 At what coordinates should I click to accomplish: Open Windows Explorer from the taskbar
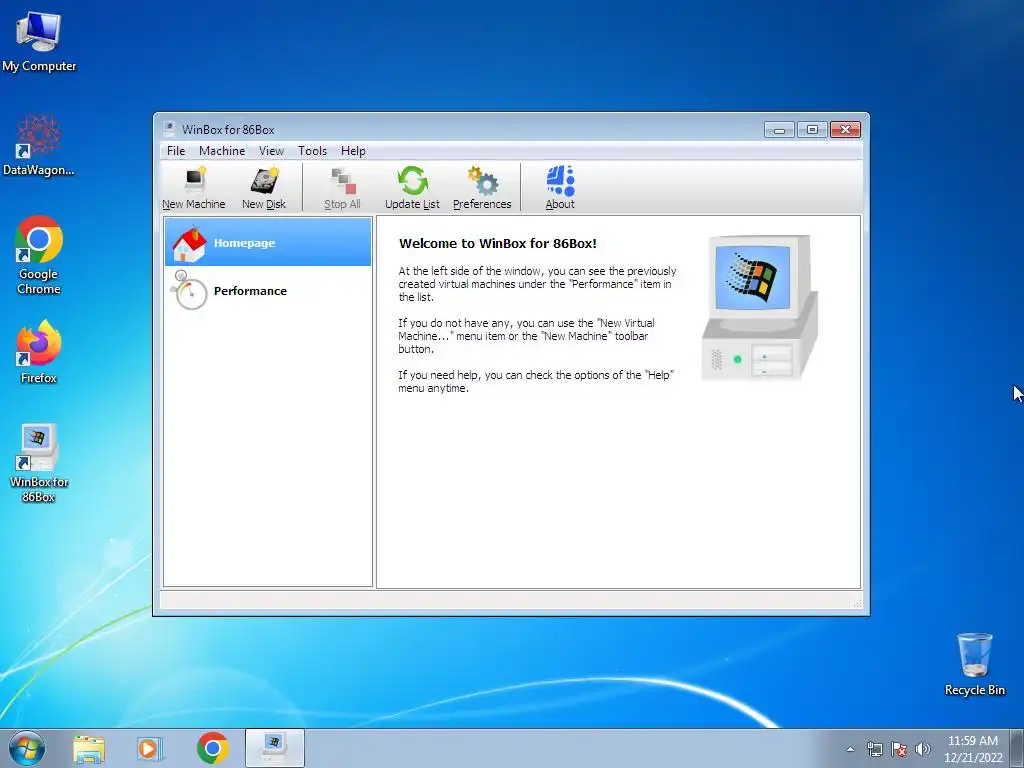coord(89,748)
